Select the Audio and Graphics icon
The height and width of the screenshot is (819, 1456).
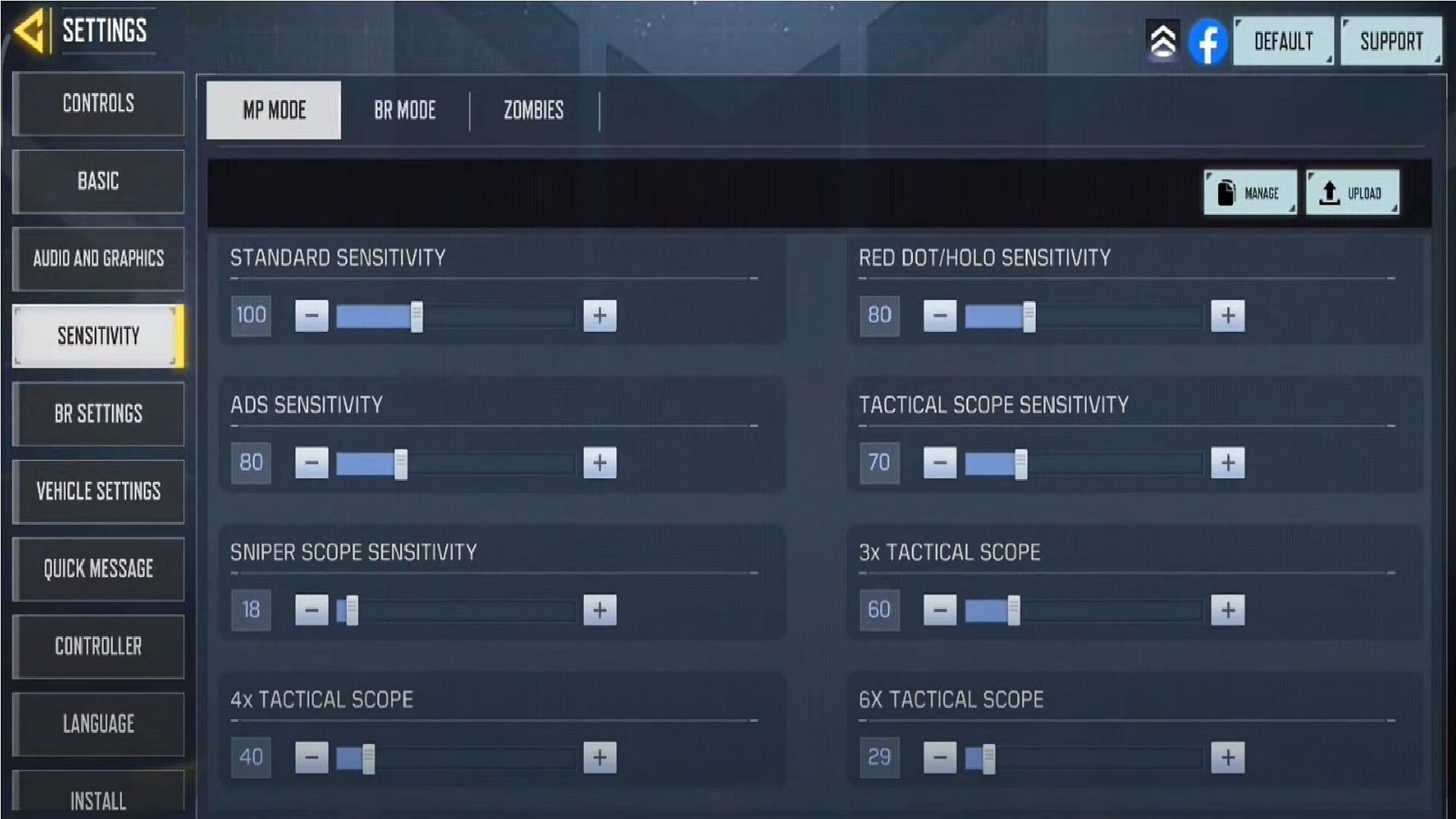pyautogui.click(x=97, y=258)
